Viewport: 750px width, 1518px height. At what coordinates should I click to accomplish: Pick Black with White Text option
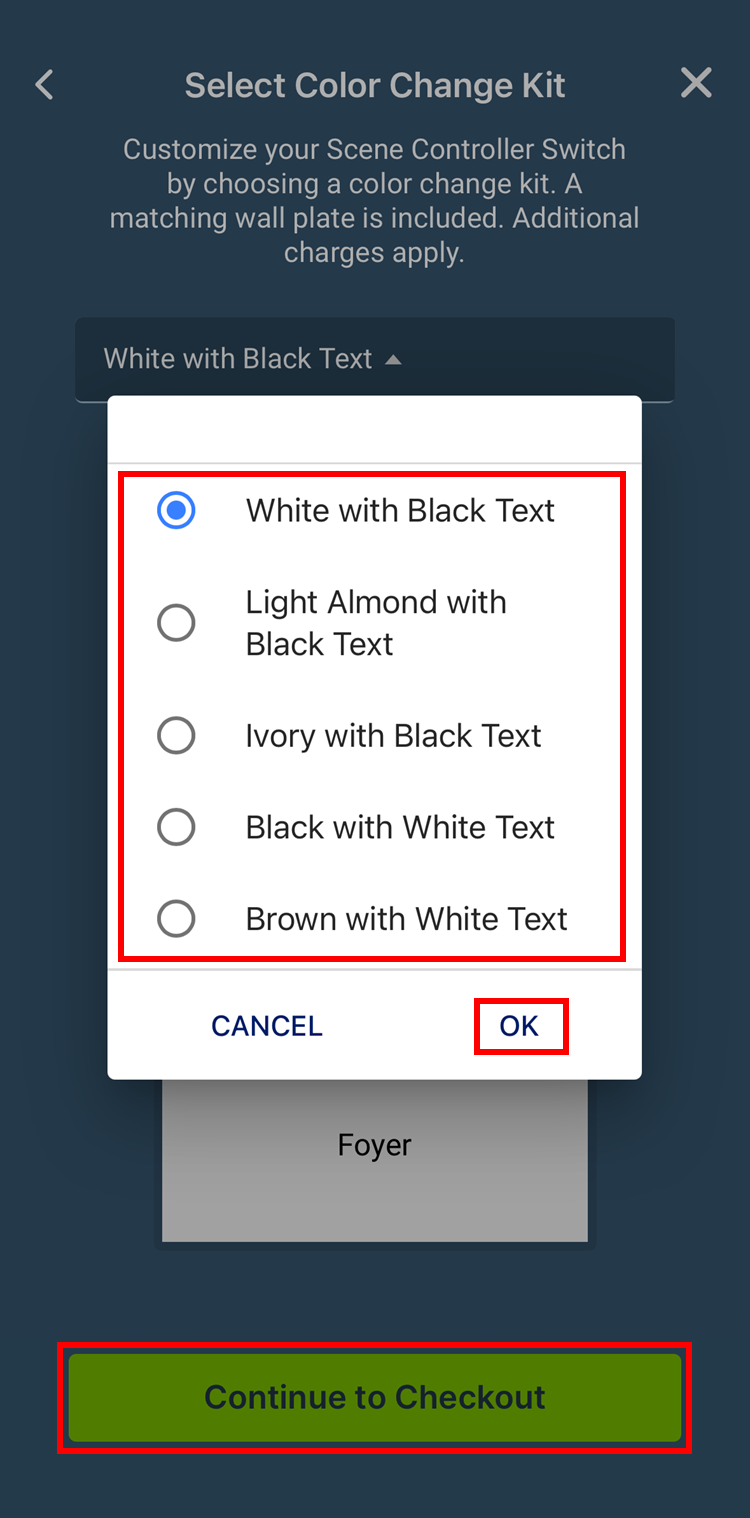coord(176,827)
